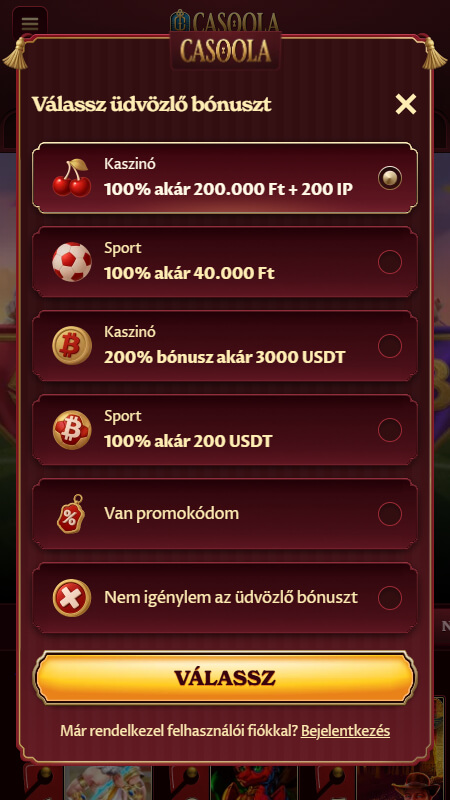
Task: Select Sport 100% akár 40.000 Ft radio
Action: pos(390,262)
